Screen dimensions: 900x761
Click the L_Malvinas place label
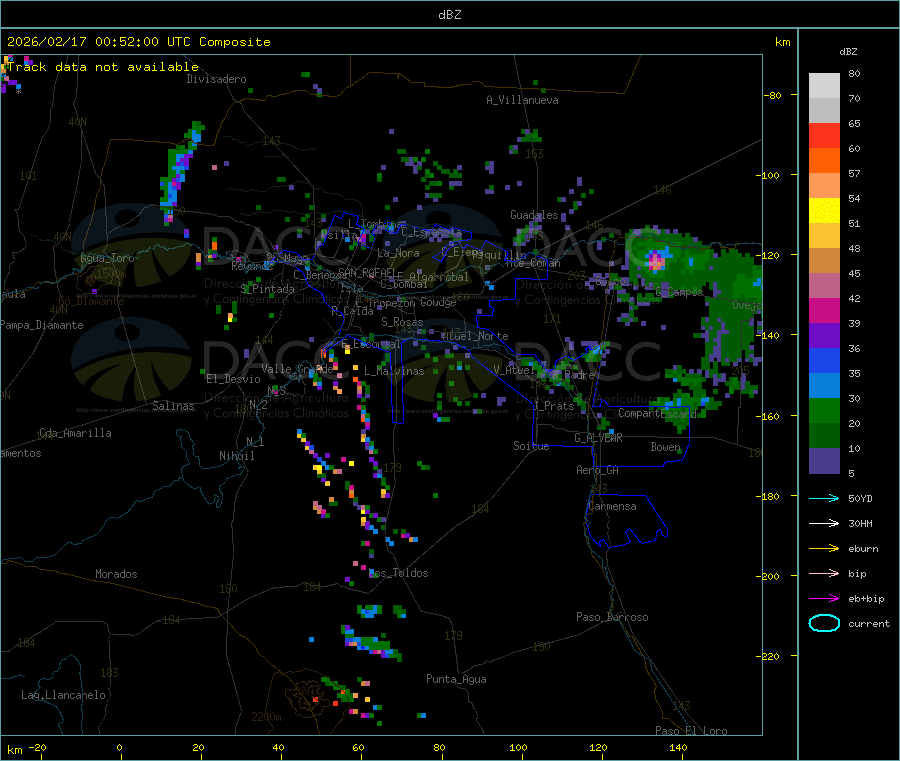(x=394, y=371)
